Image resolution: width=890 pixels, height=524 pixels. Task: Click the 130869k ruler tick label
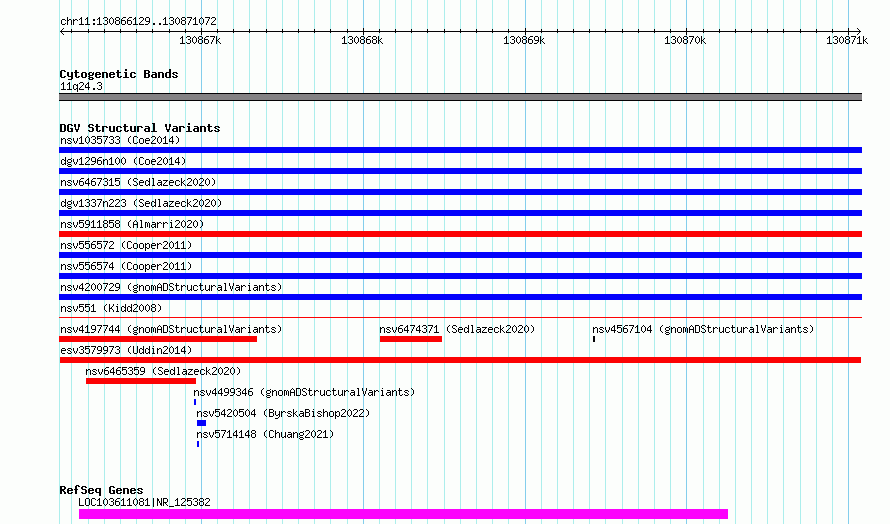coord(524,40)
